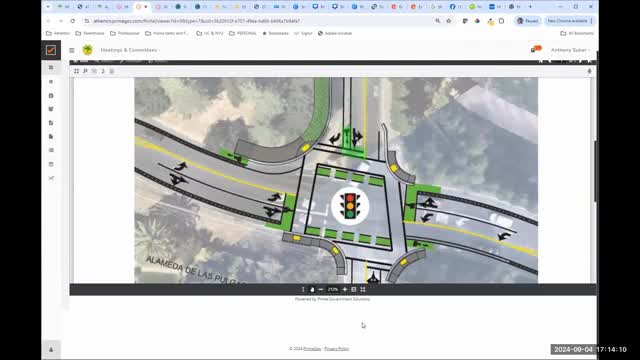Open the Atherton bookmarks folder
The image size is (640, 360).
point(58,33)
